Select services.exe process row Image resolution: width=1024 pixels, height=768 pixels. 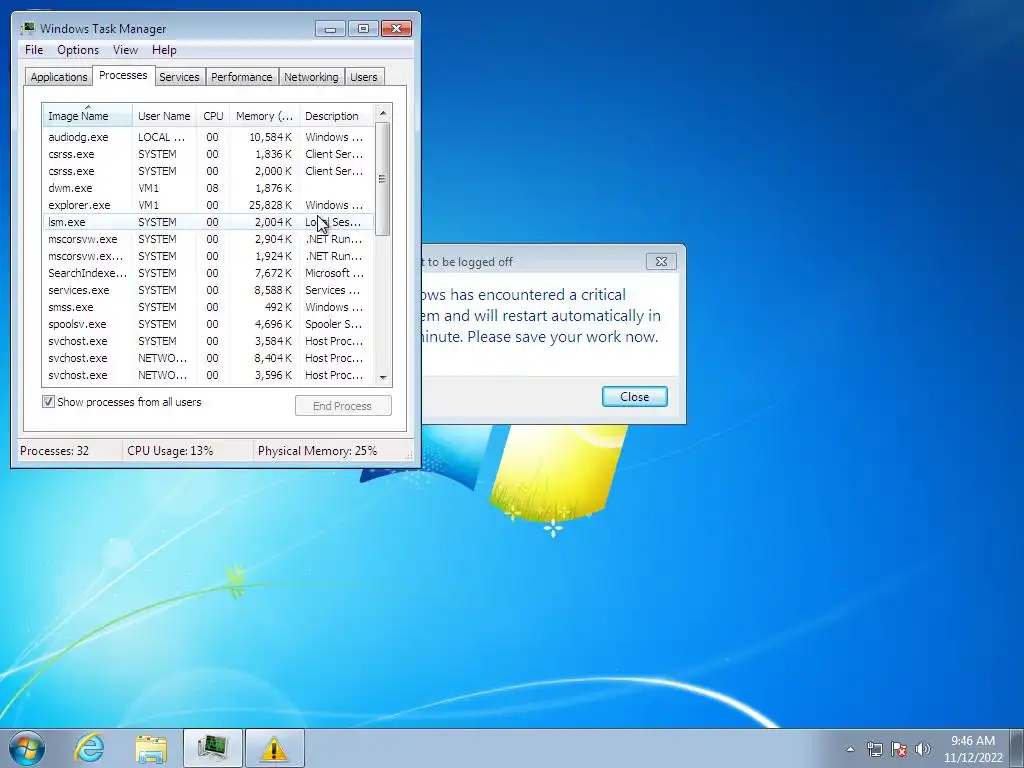(209, 290)
